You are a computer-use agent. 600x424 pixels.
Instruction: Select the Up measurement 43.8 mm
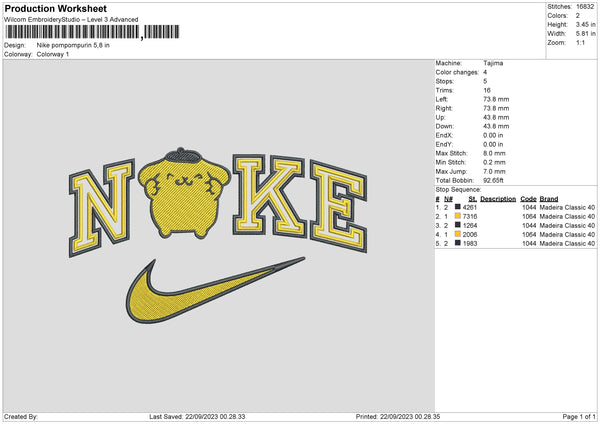496,117
